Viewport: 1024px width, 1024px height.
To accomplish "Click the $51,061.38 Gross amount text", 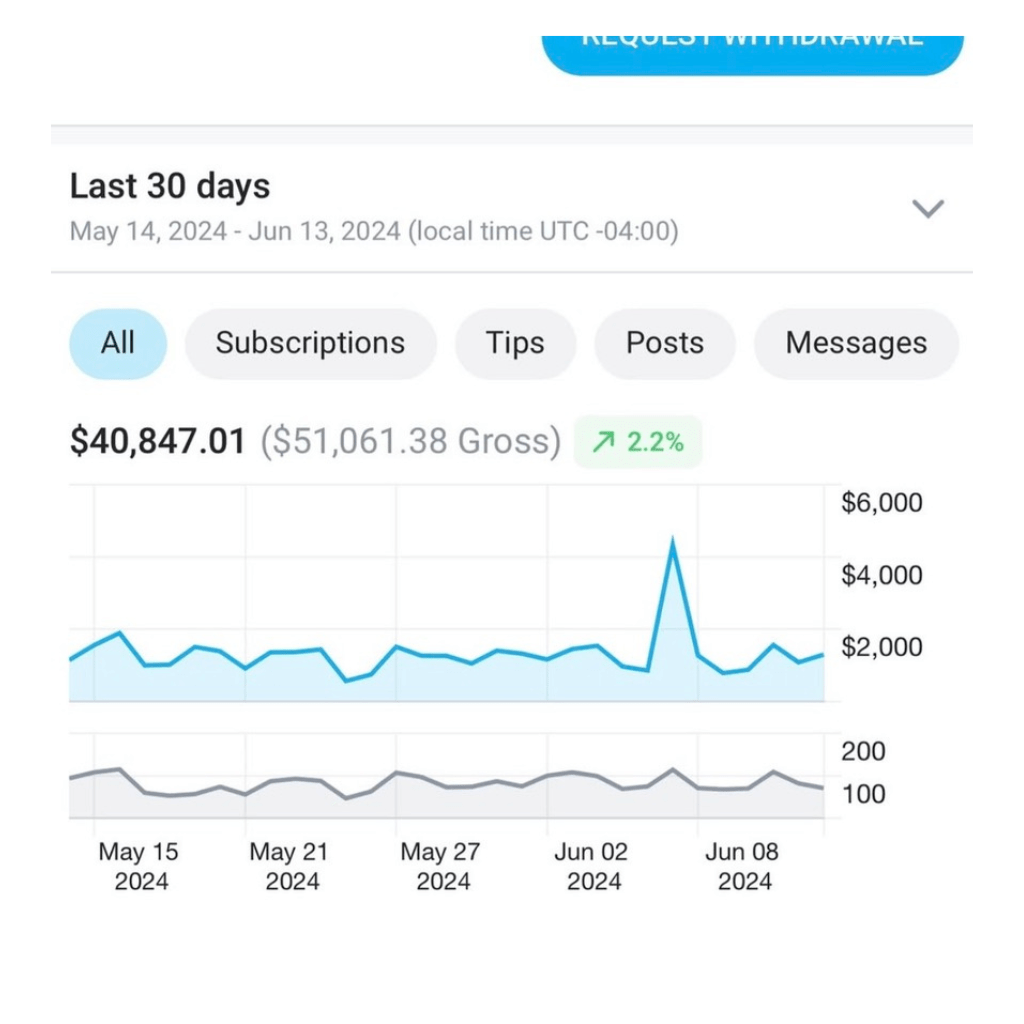I will pos(411,441).
